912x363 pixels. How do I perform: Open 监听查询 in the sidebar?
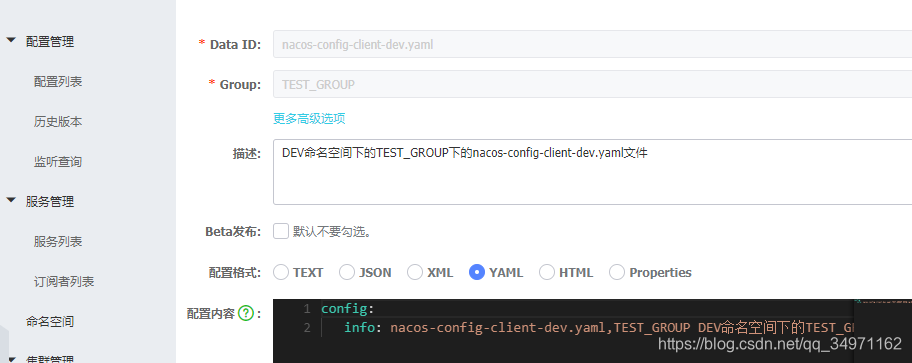coord(58,162)
